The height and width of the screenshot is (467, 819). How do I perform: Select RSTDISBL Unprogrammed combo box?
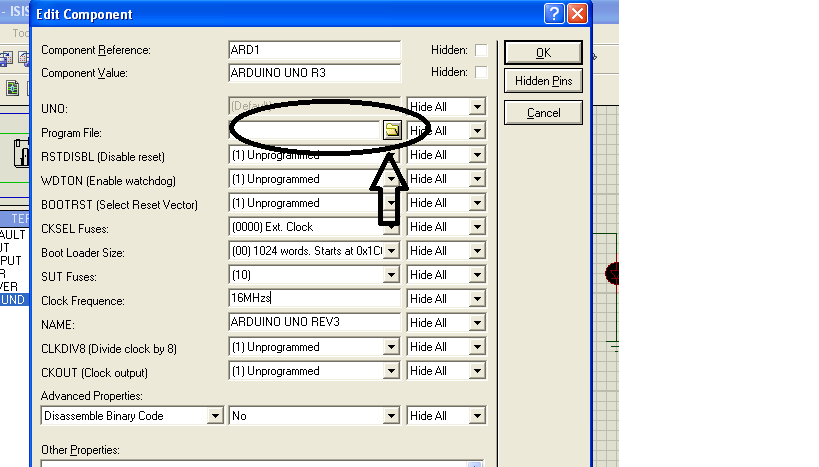[x=314, y=155]
